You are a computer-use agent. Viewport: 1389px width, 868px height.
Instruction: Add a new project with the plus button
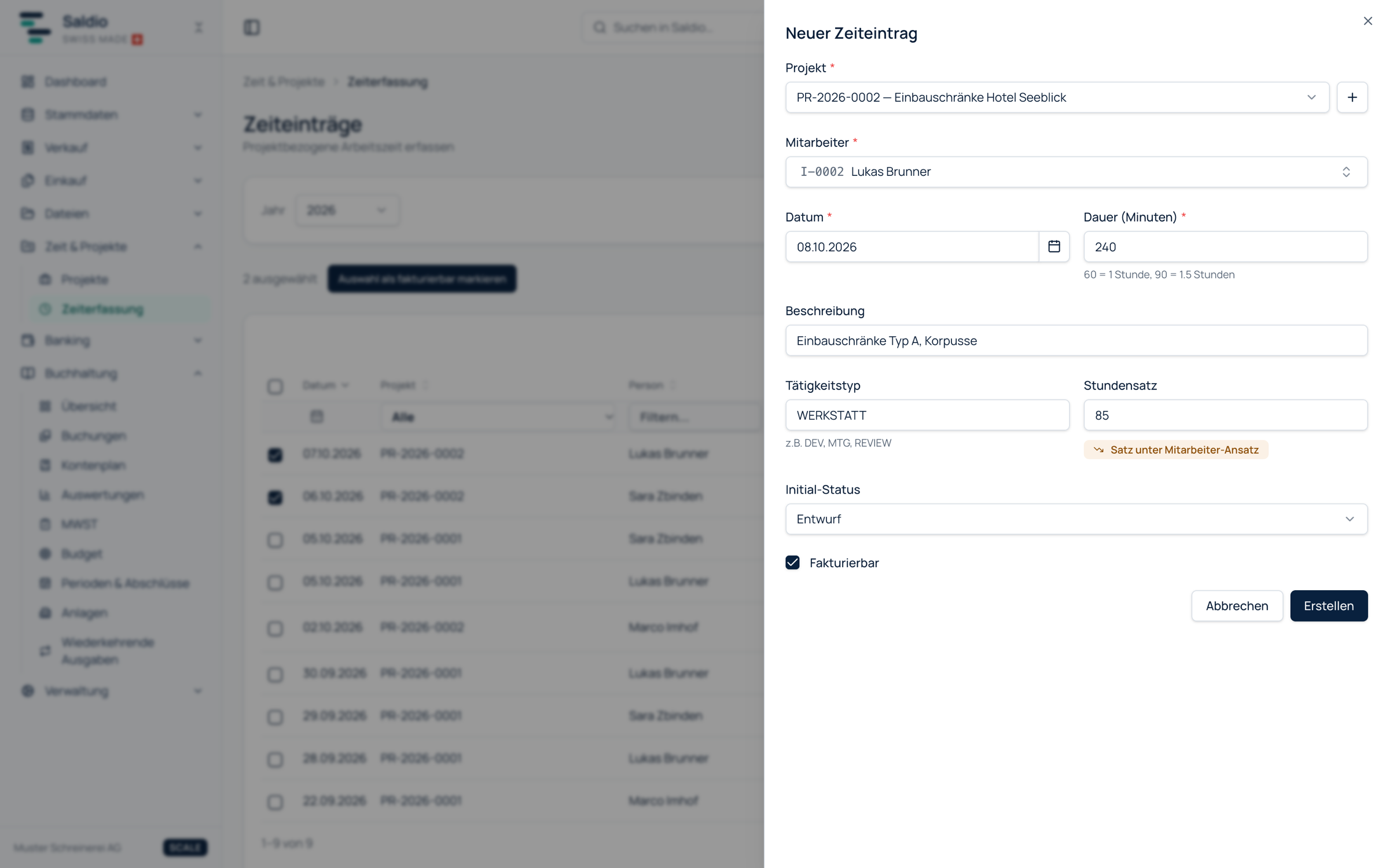tap(1352, 97)
